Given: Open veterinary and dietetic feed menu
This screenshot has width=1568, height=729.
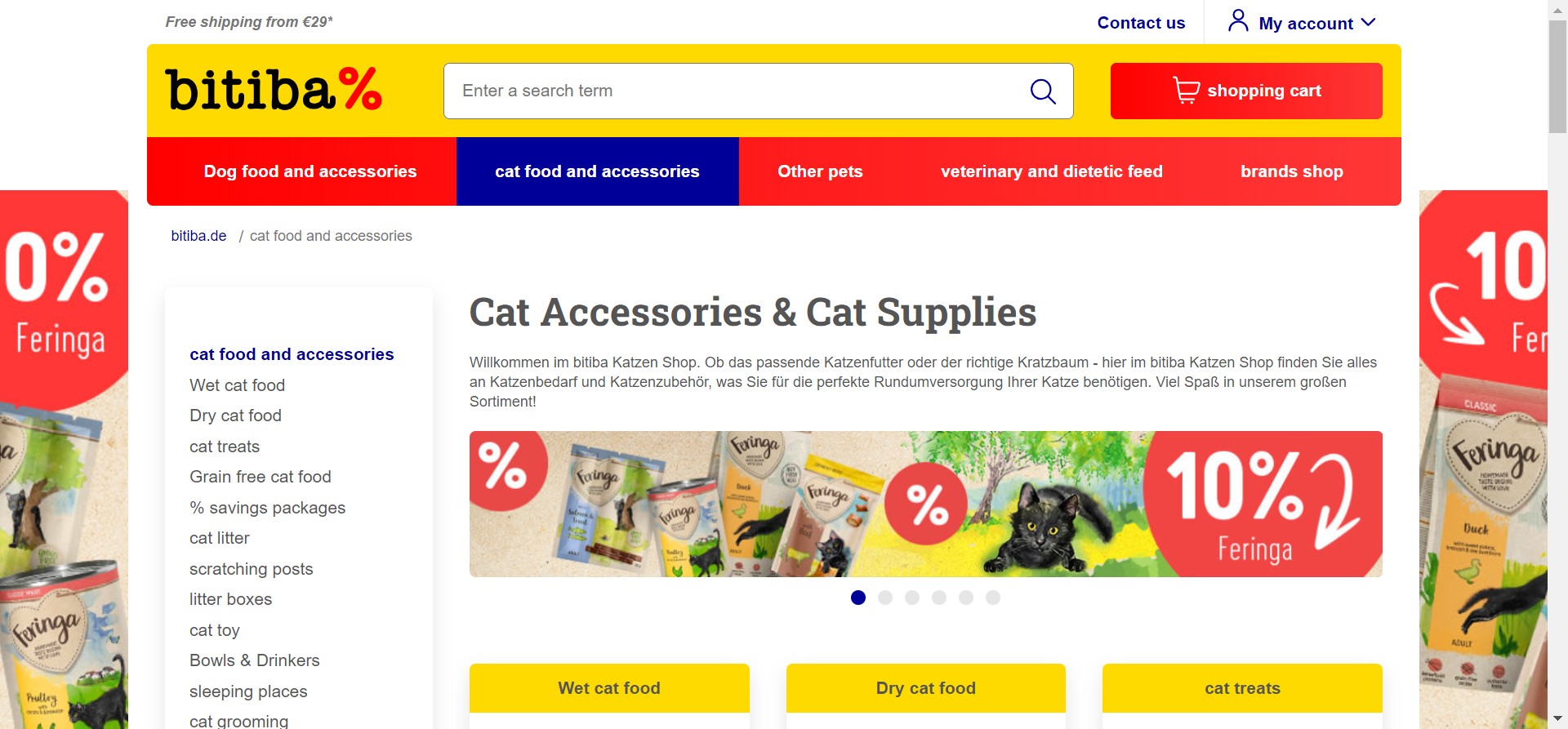Looking at the screenshot, I should 1052,171.
